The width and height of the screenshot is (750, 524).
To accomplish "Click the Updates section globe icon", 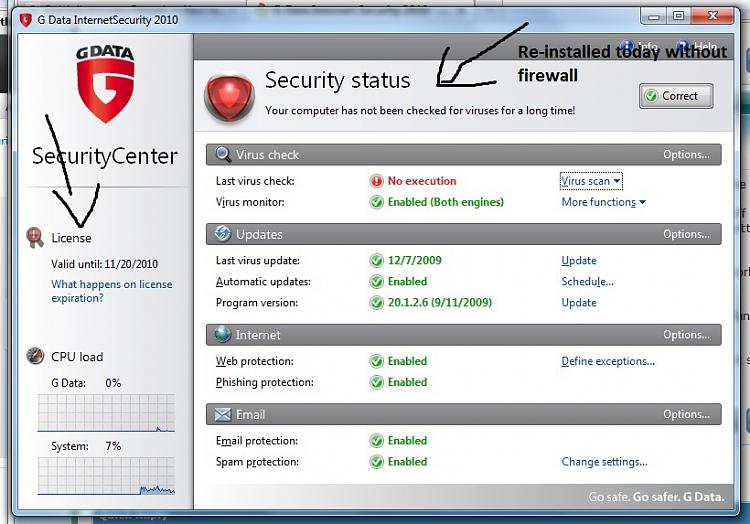I will pyautogui.click(x=223, y=234).
